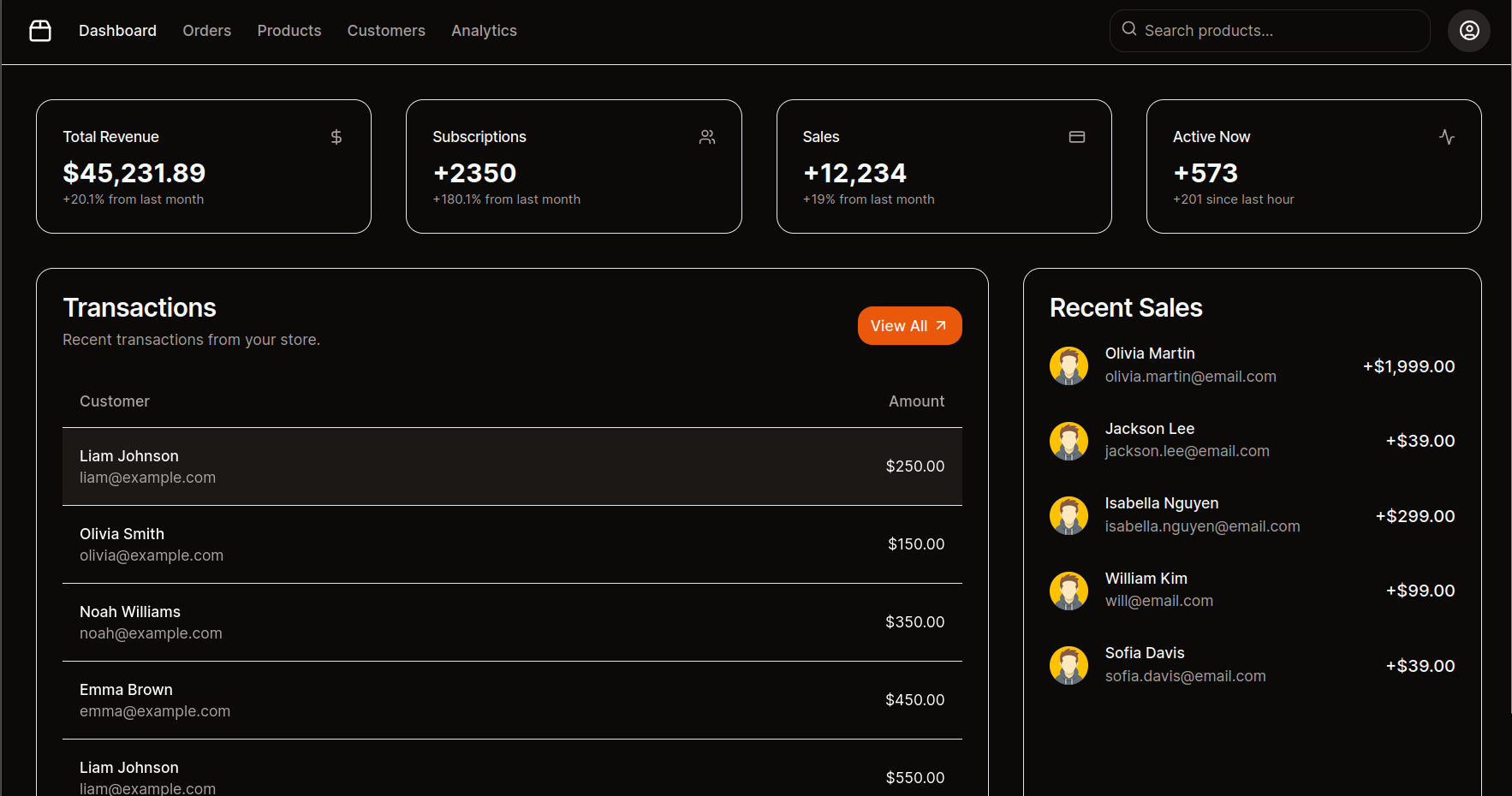Click the activity pulse icon on Active Now
The width and height of the screenshot is (1512, 796).
[x=1446, y=137]
